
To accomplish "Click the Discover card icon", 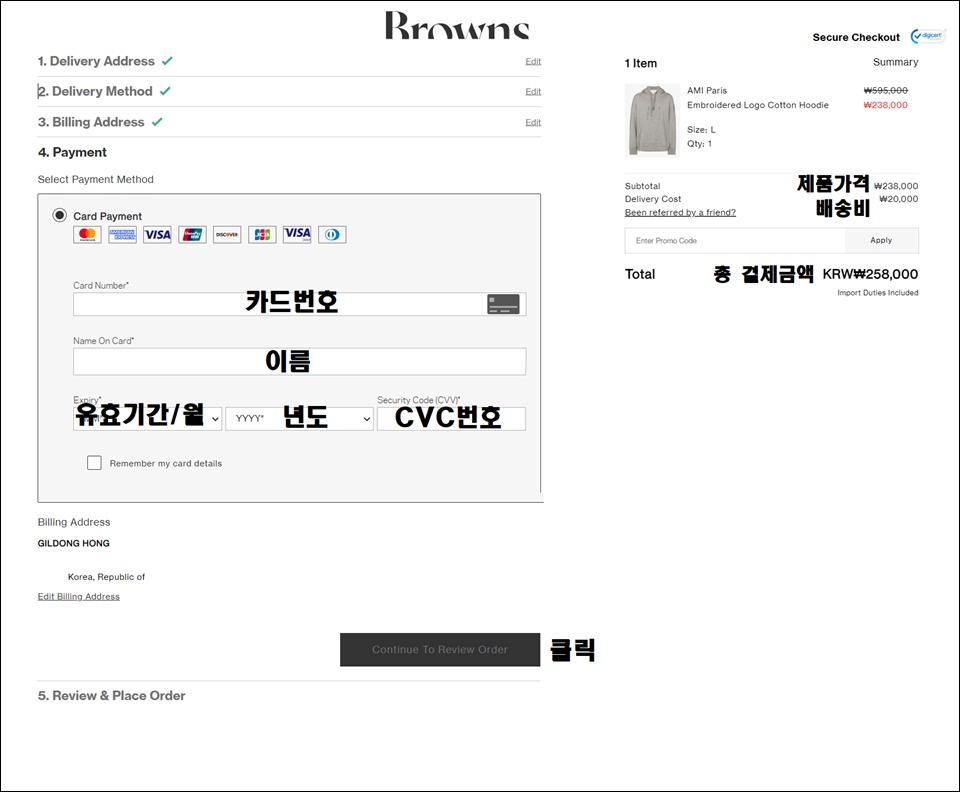I will [x=227, y=234].
